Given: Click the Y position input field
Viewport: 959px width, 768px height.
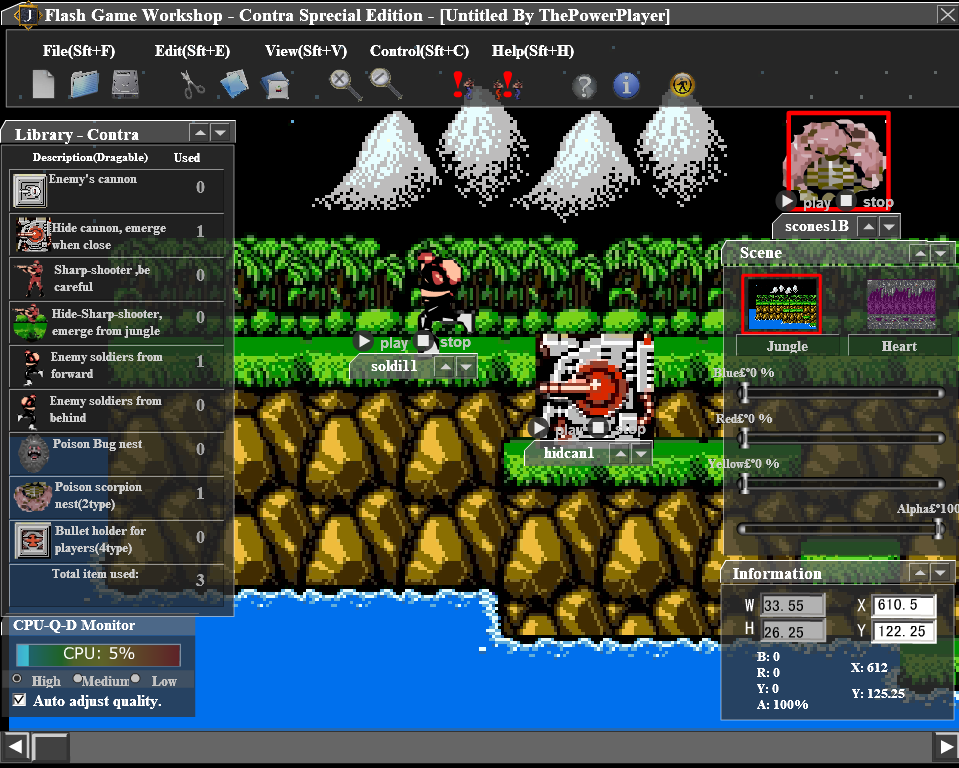Looking at the screenshot, I should point(904,631).
